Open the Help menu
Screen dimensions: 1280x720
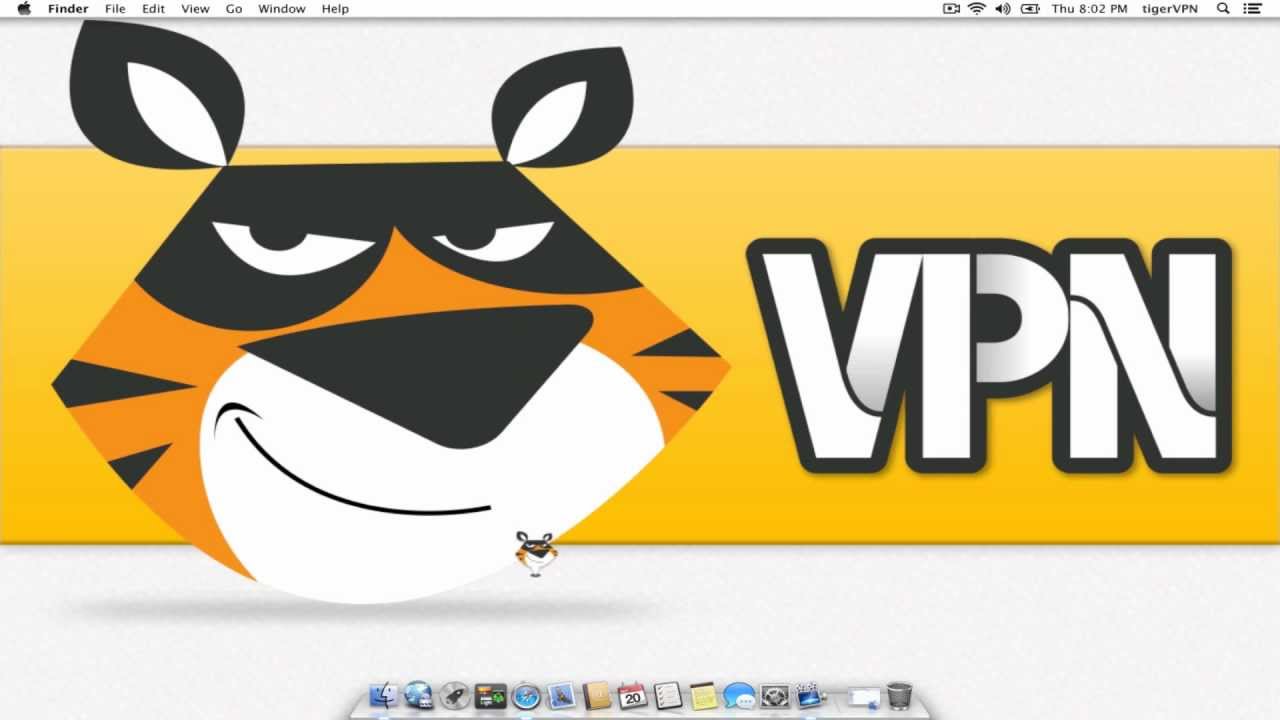335,9
